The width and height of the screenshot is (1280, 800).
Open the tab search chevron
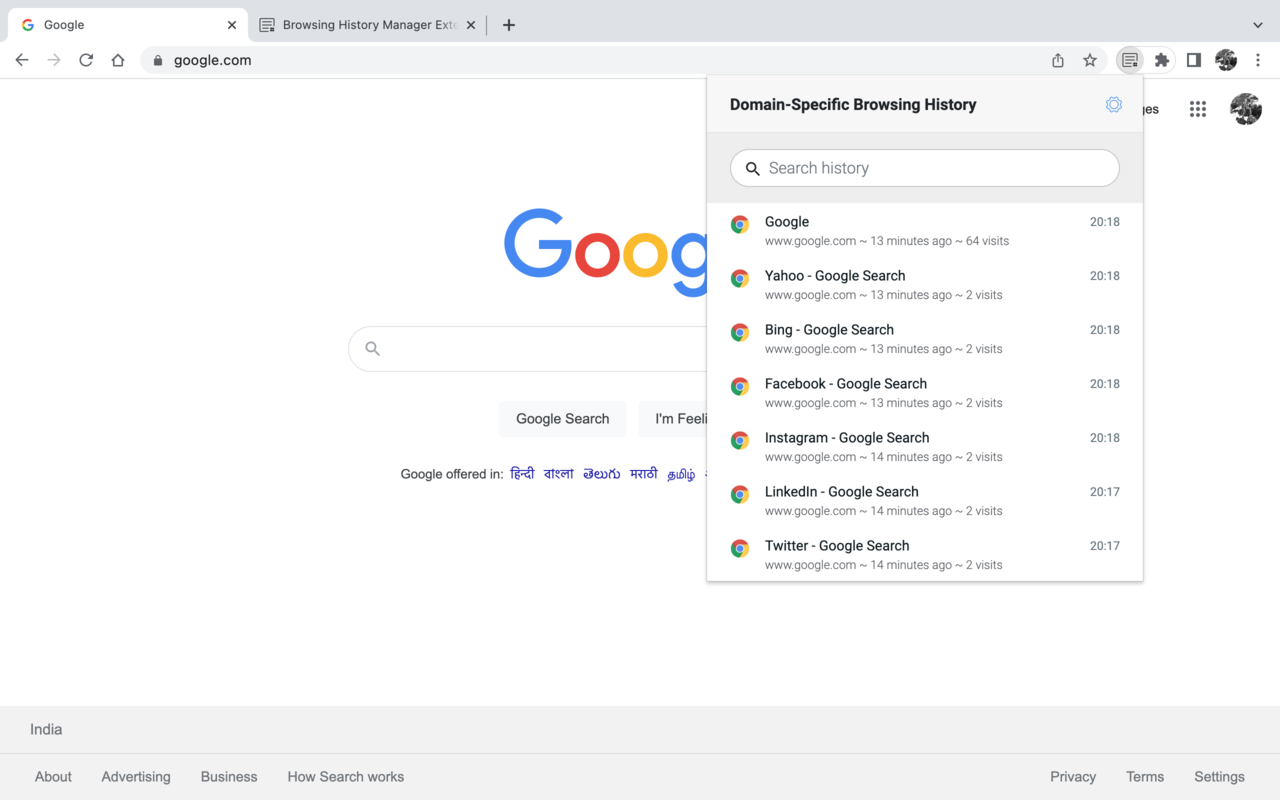[1256, 24]
